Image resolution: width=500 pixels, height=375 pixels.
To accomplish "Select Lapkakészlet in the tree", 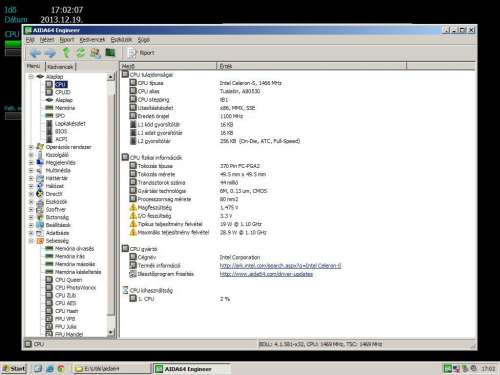I will point(70,124).
